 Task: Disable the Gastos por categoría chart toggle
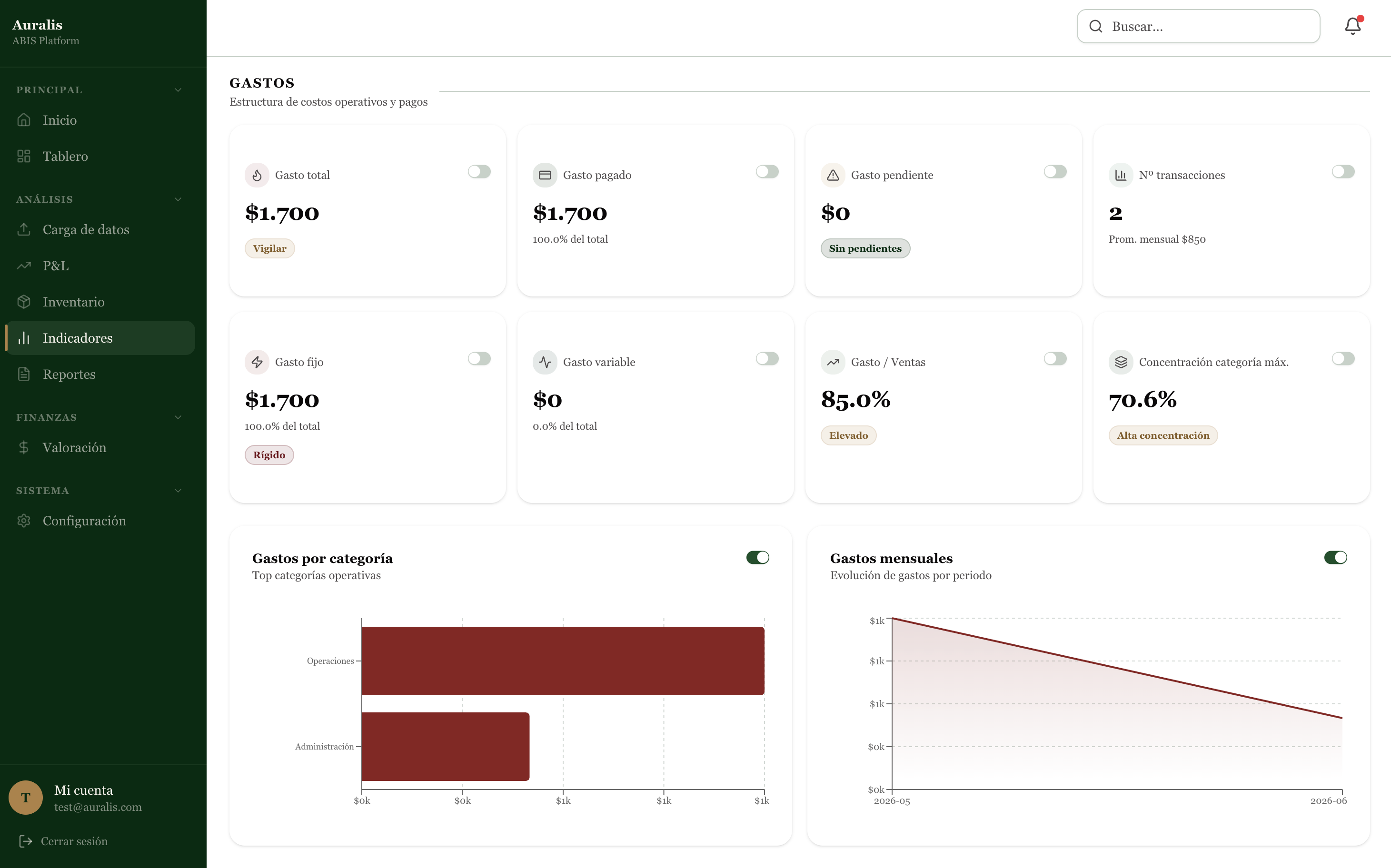pos(757,557)
